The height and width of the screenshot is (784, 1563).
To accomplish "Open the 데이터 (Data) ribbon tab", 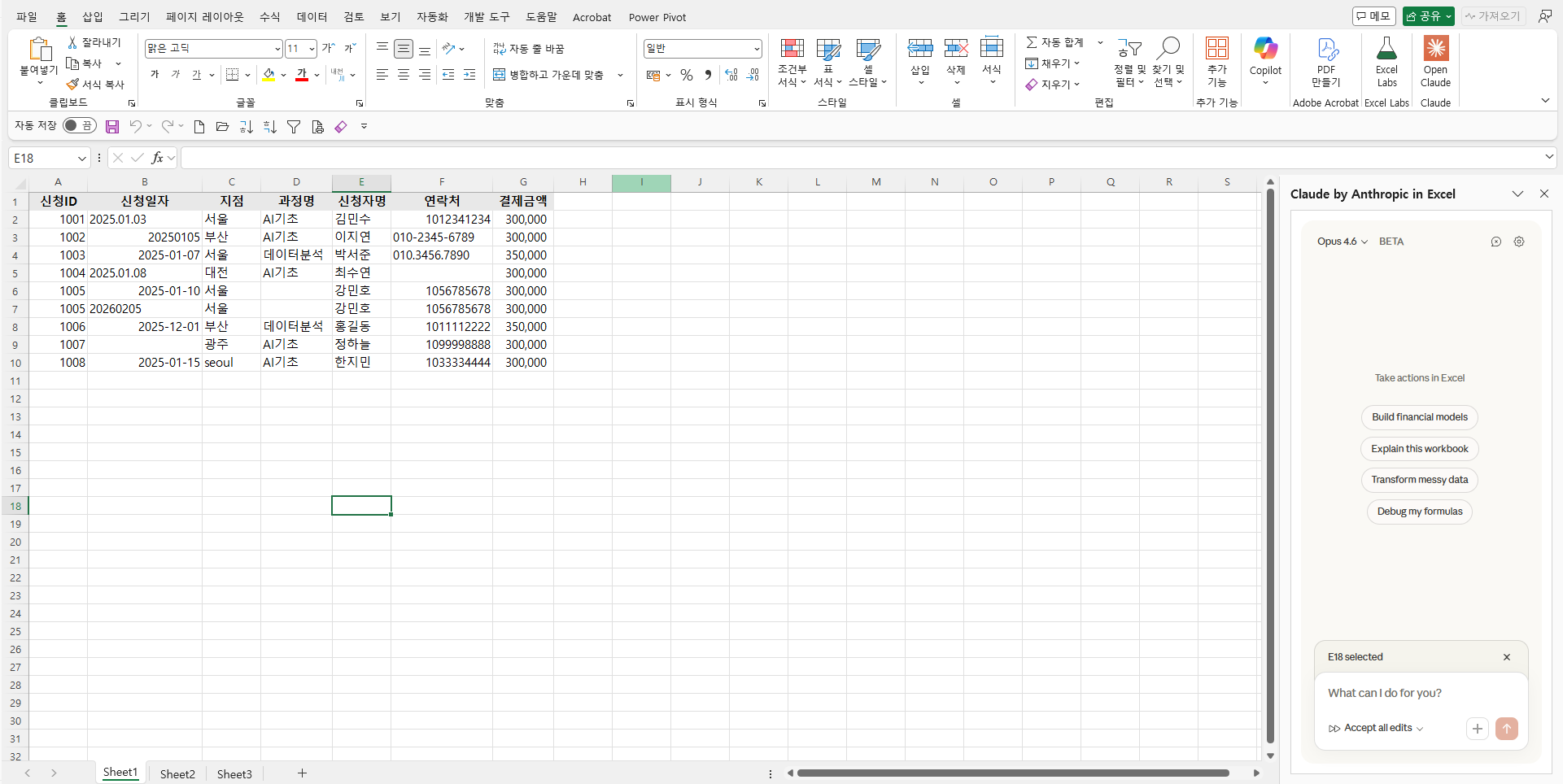I will [x=312, y=16].
